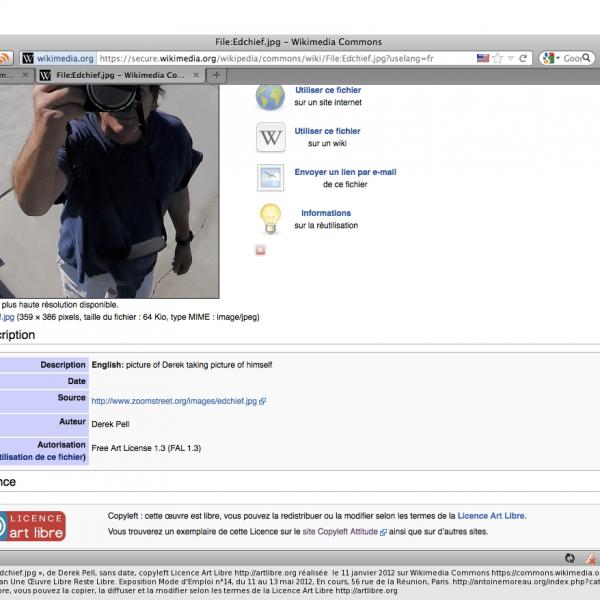This screenshot has width=600, height=600.
Task: Click the sync arrows icon in status bar
Action: click(570, 558)
